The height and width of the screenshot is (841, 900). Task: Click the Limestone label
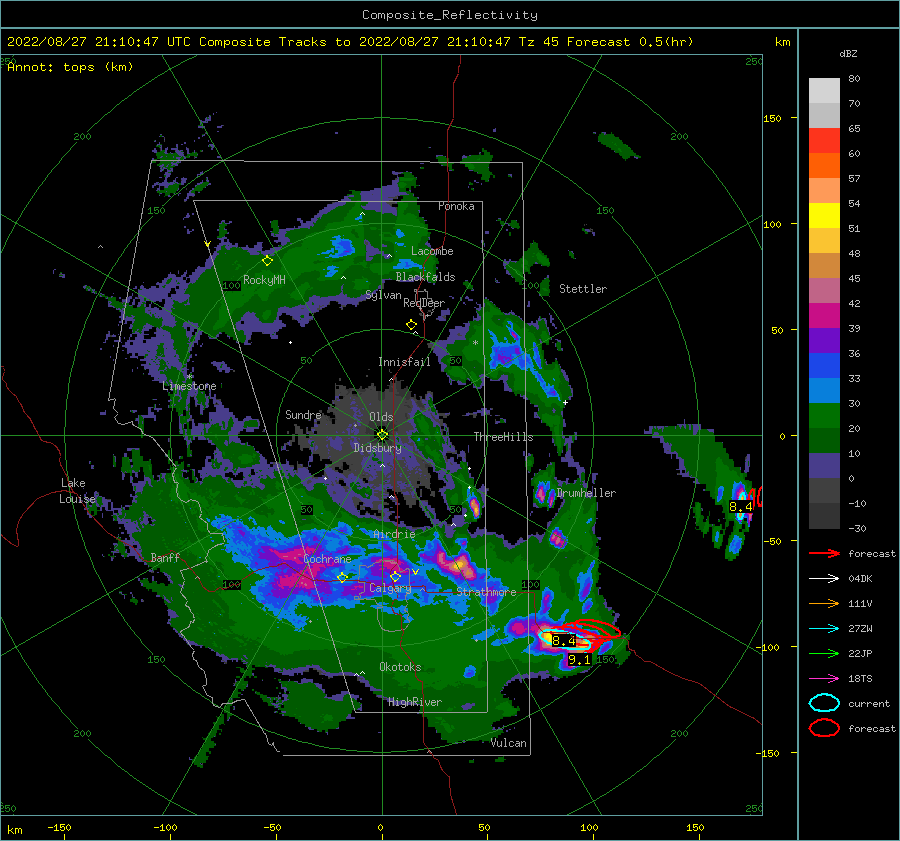pos(189,386)
